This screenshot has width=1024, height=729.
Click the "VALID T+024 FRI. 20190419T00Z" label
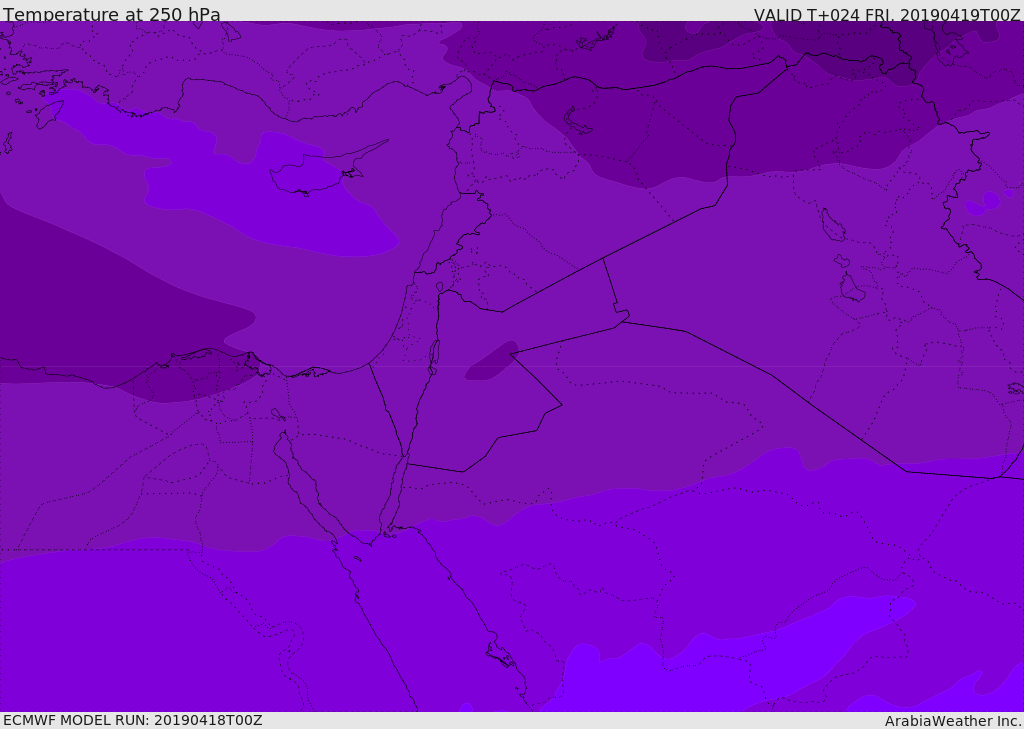pyautogui.click(x=886, y=14)
